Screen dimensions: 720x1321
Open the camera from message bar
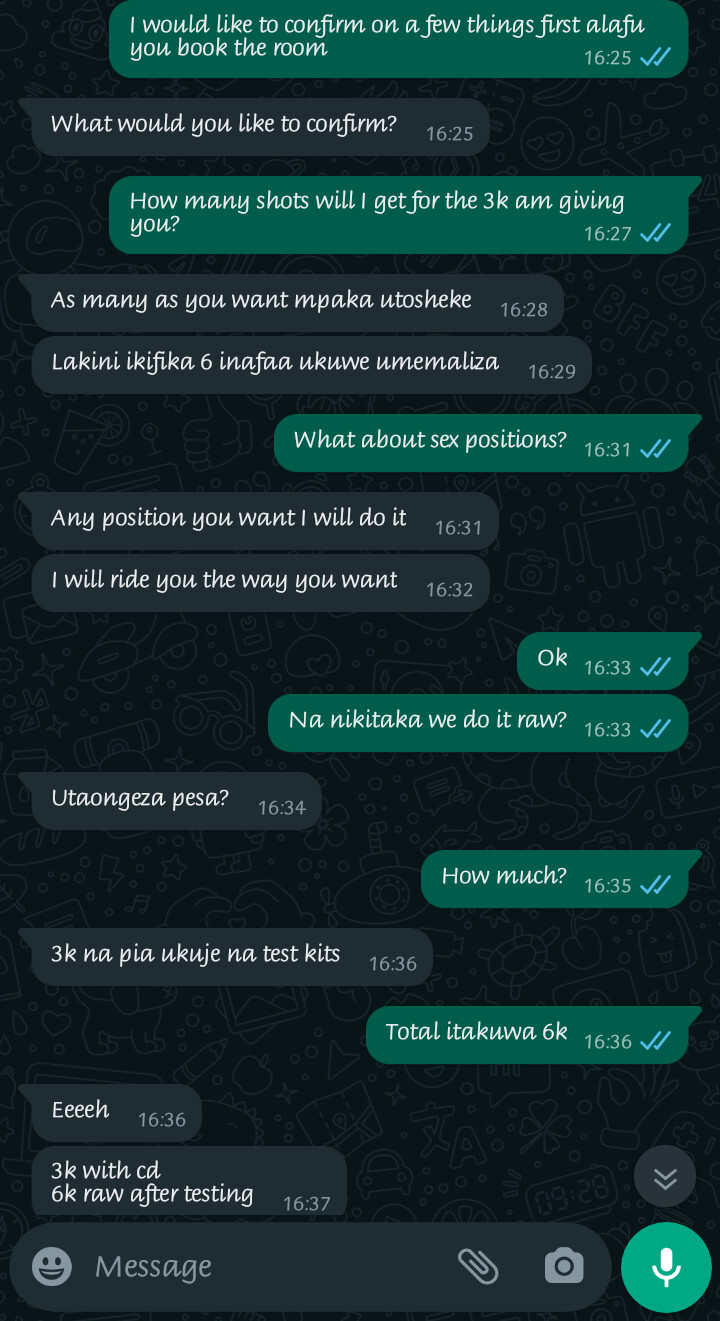pyautogui.click(x=564, y=1266)
